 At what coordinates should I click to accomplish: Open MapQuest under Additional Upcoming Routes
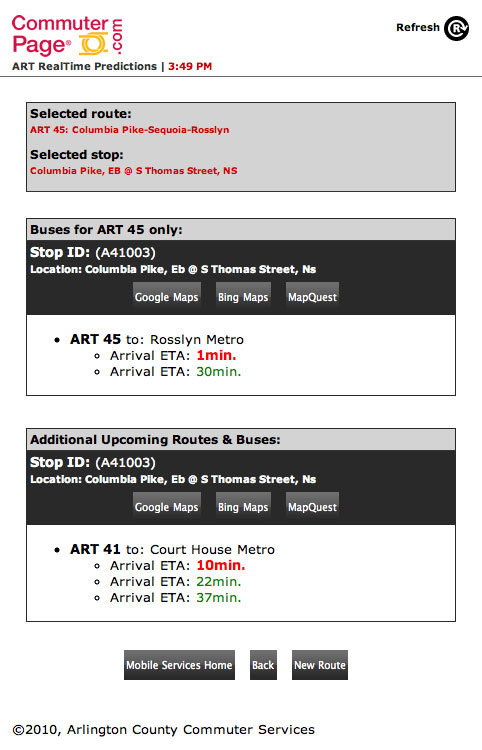click(x=312, y=507)
